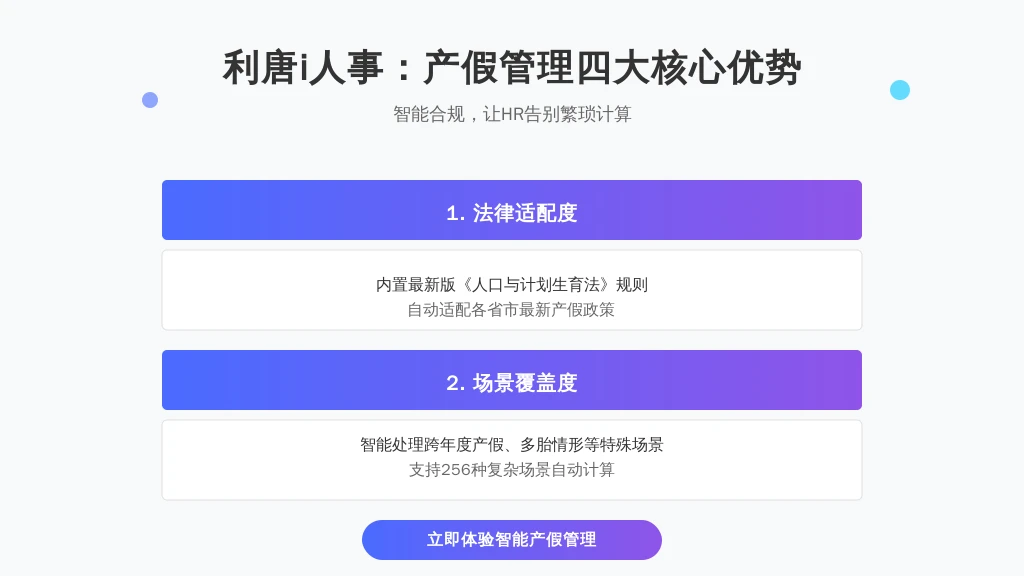Select the 2. 场景覆盖度 header bar
Screen dimensions: 1024x576
point(511,379)
